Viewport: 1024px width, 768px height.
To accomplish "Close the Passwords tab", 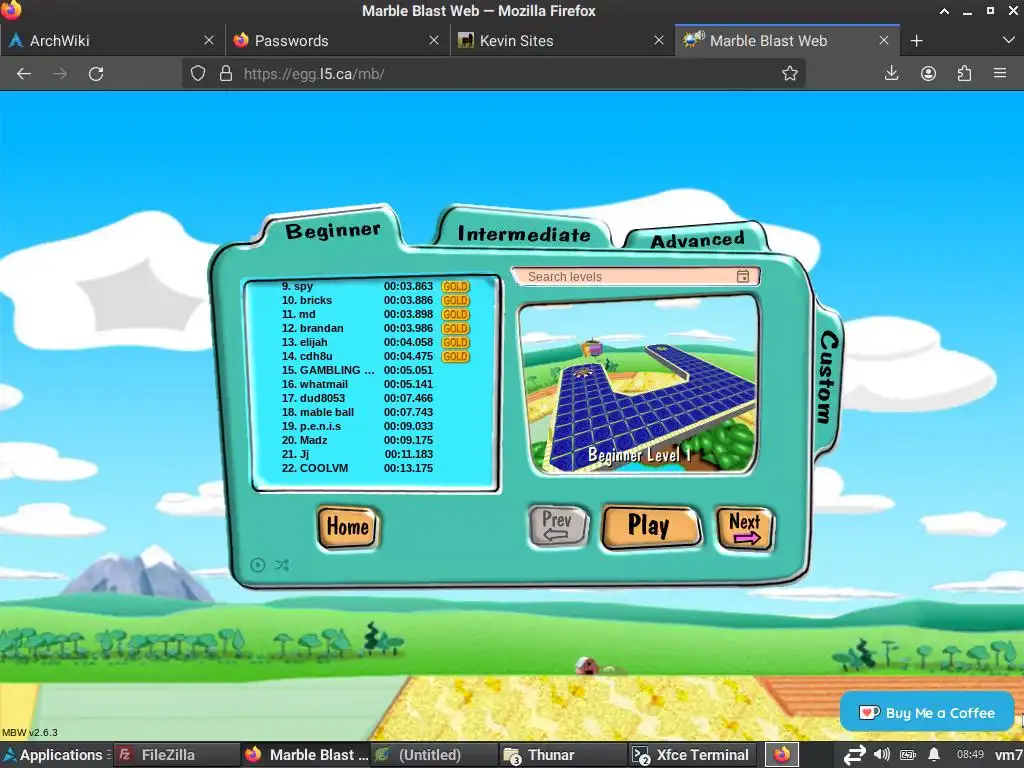I will (x=434, y=40).
